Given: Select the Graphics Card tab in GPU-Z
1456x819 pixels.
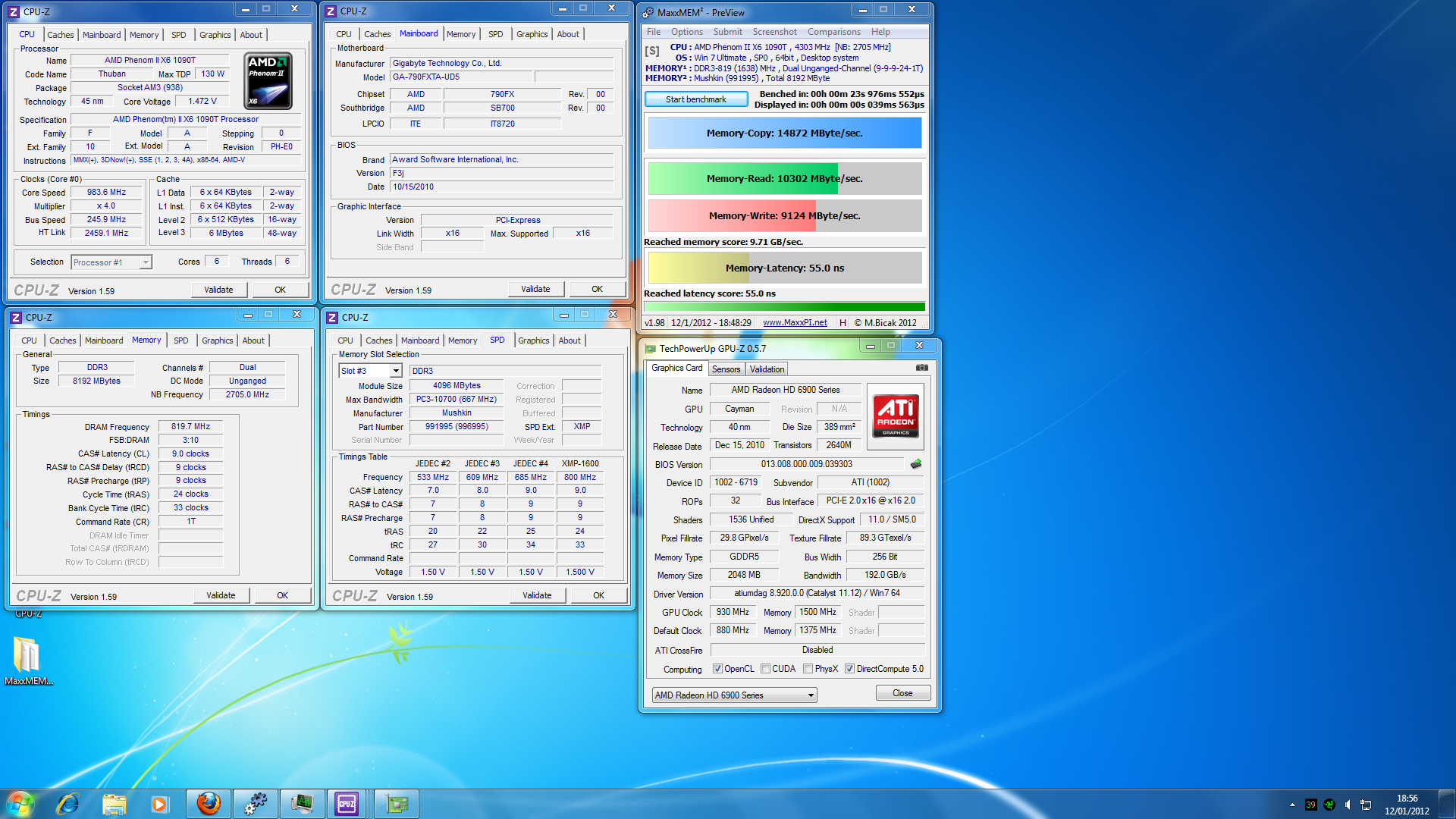Looking at the screenshot, I should click(x=676, y=368).
